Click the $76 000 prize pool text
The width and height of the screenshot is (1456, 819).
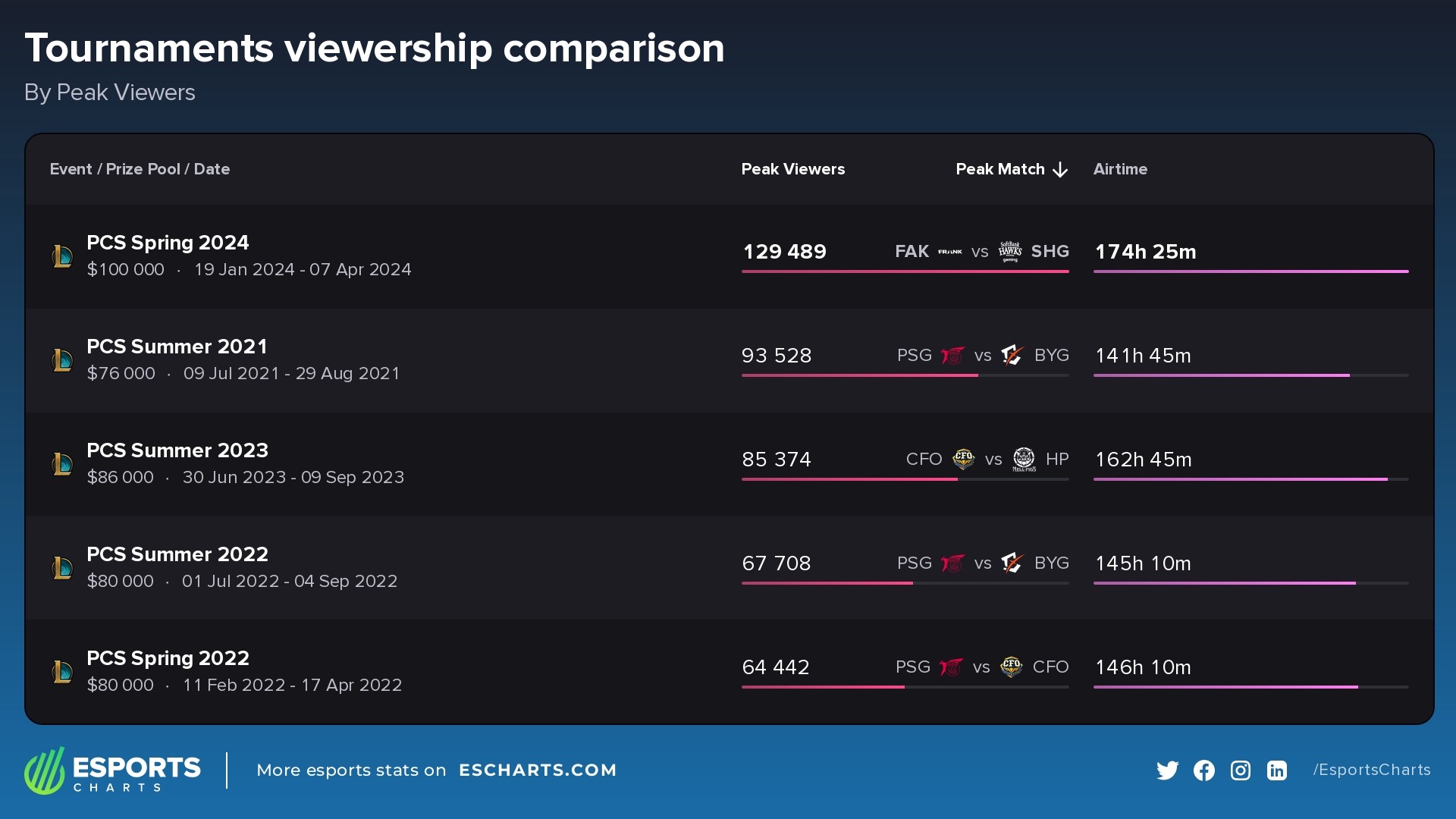pos(121,374)
